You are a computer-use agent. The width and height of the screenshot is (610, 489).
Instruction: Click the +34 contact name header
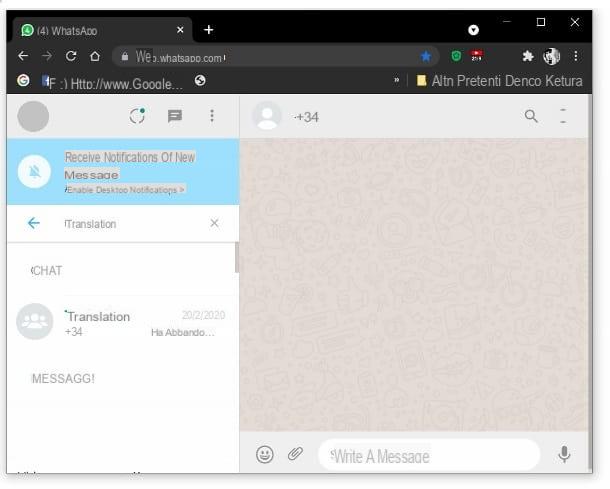coord(307,117)
